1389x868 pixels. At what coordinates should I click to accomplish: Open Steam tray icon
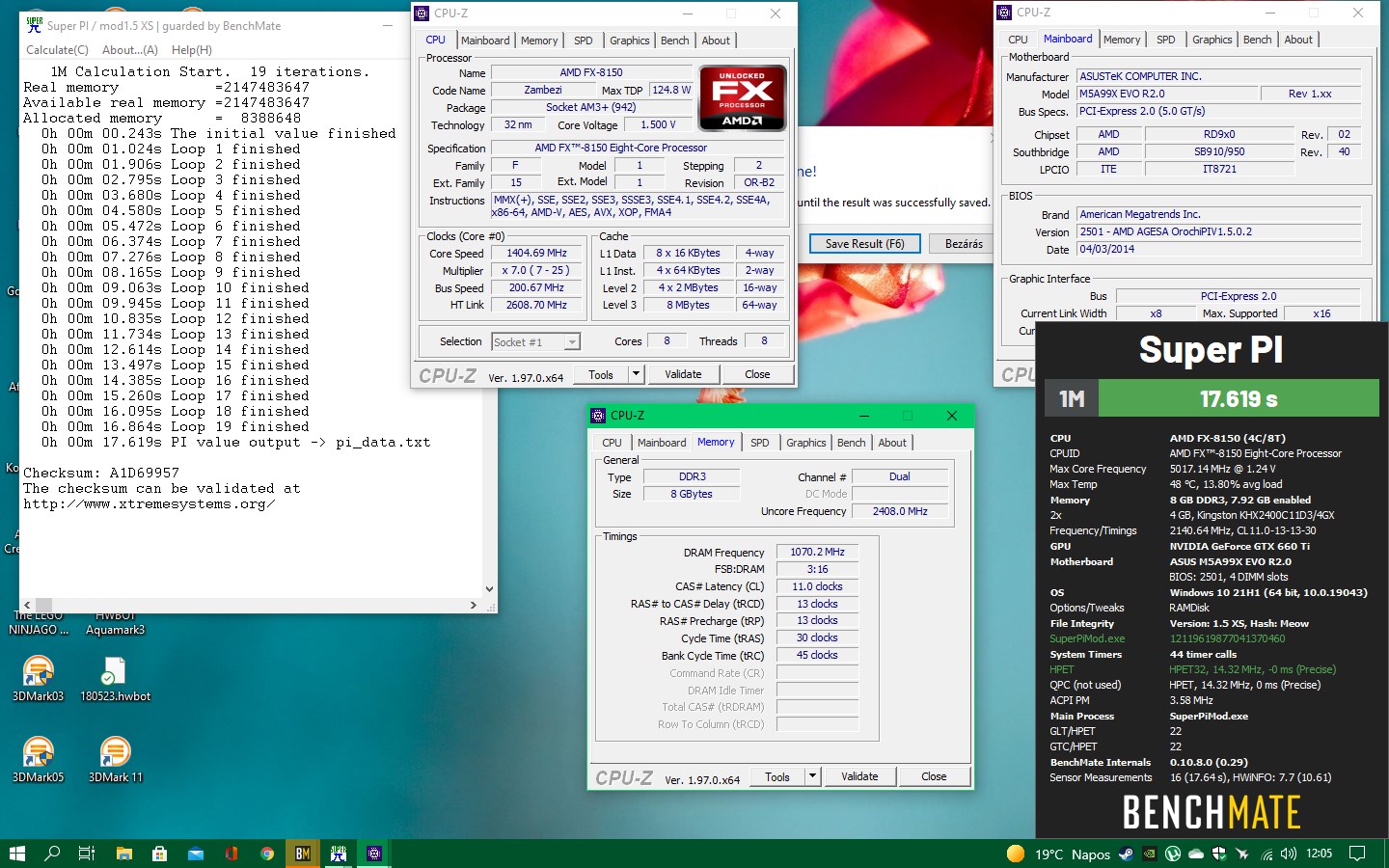click(1126, 854)
